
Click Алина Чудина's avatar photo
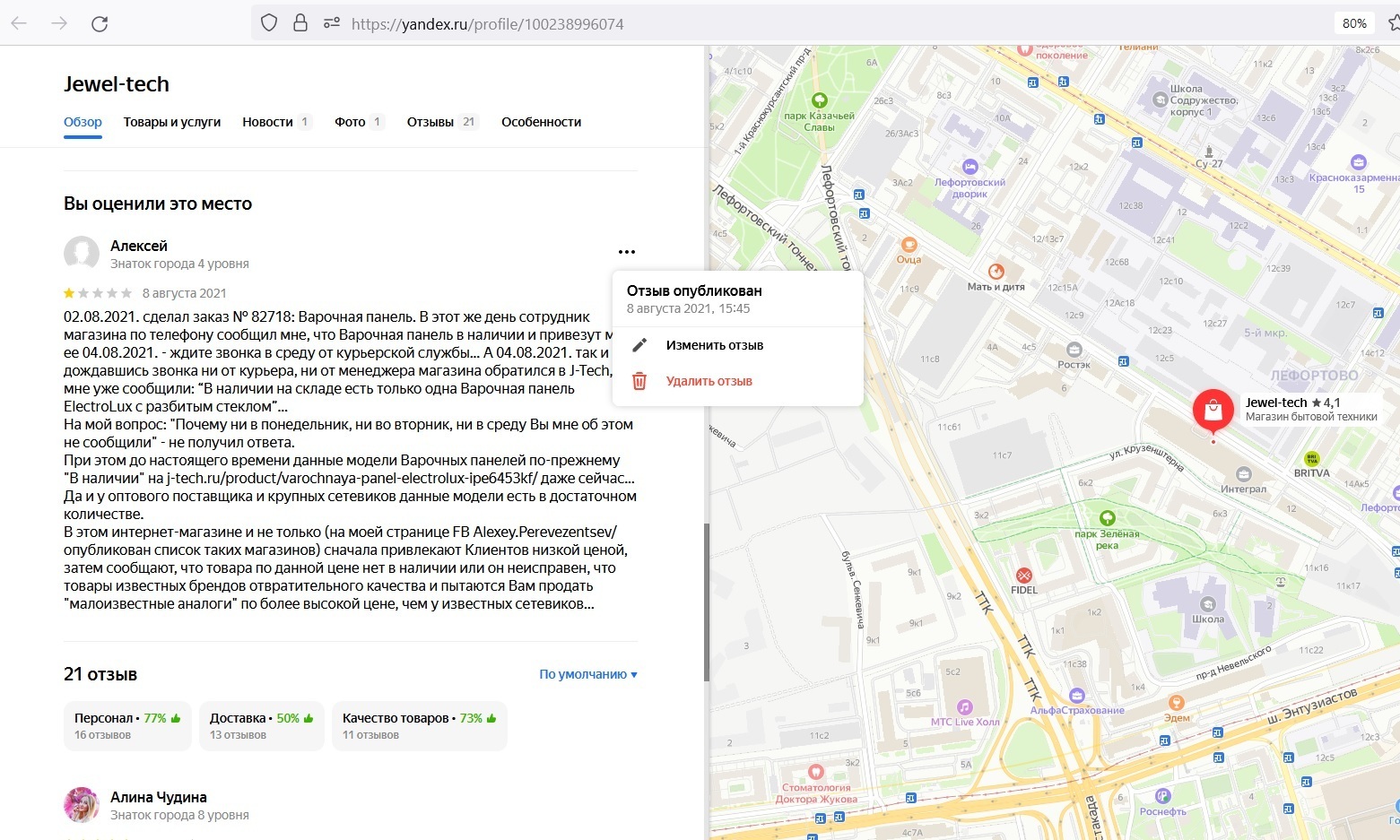click(82, 805)
